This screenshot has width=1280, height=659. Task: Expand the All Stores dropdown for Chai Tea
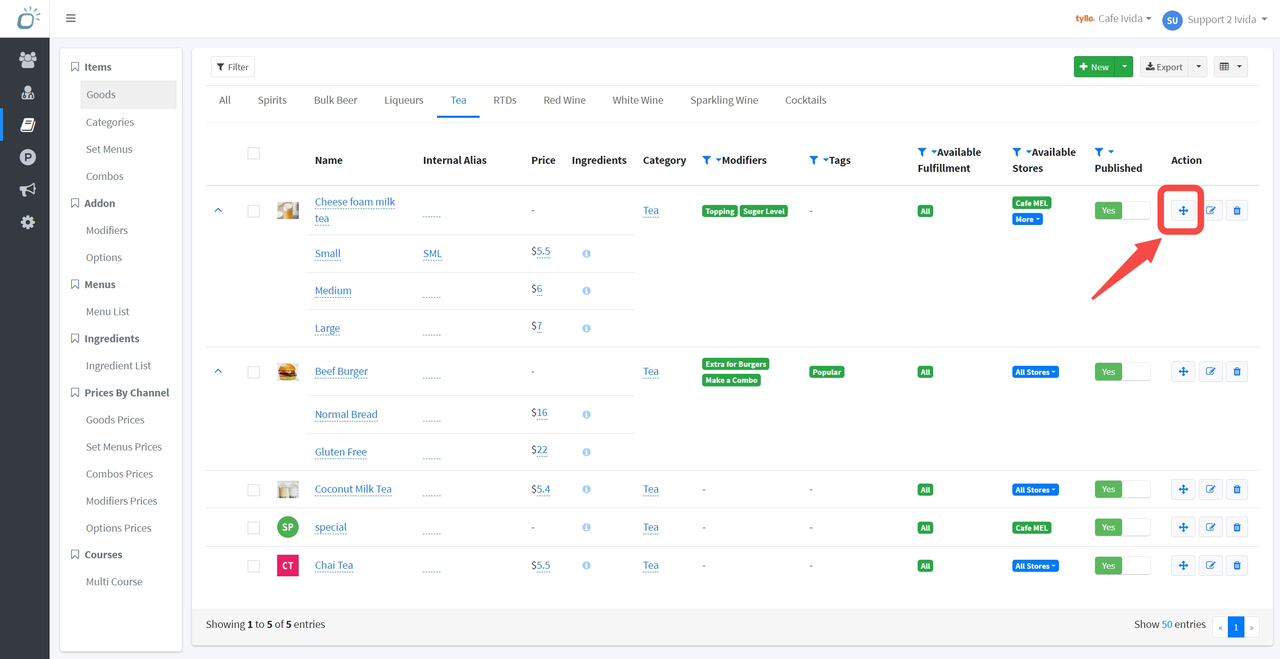tap(1035, 566)
